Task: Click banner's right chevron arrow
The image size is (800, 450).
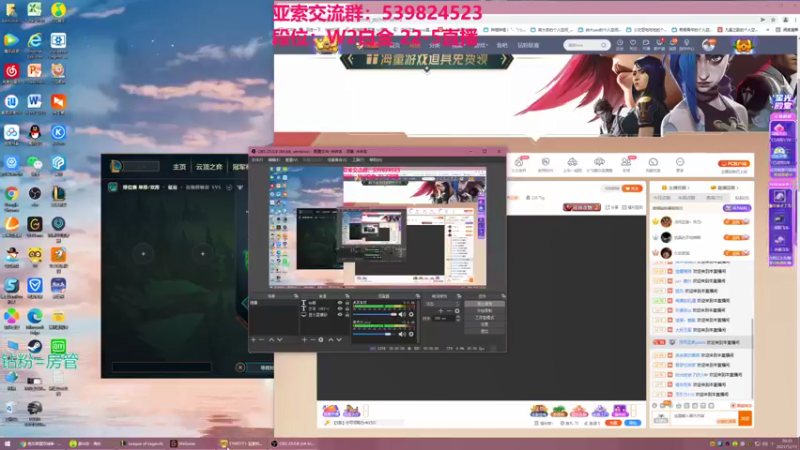Action: click(503, 60)
